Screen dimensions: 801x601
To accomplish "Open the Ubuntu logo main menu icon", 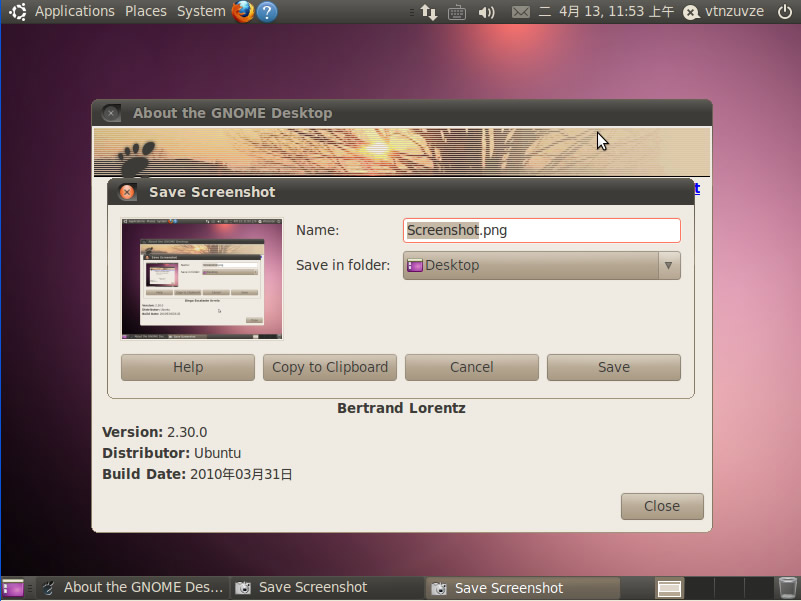I will 18,11.
